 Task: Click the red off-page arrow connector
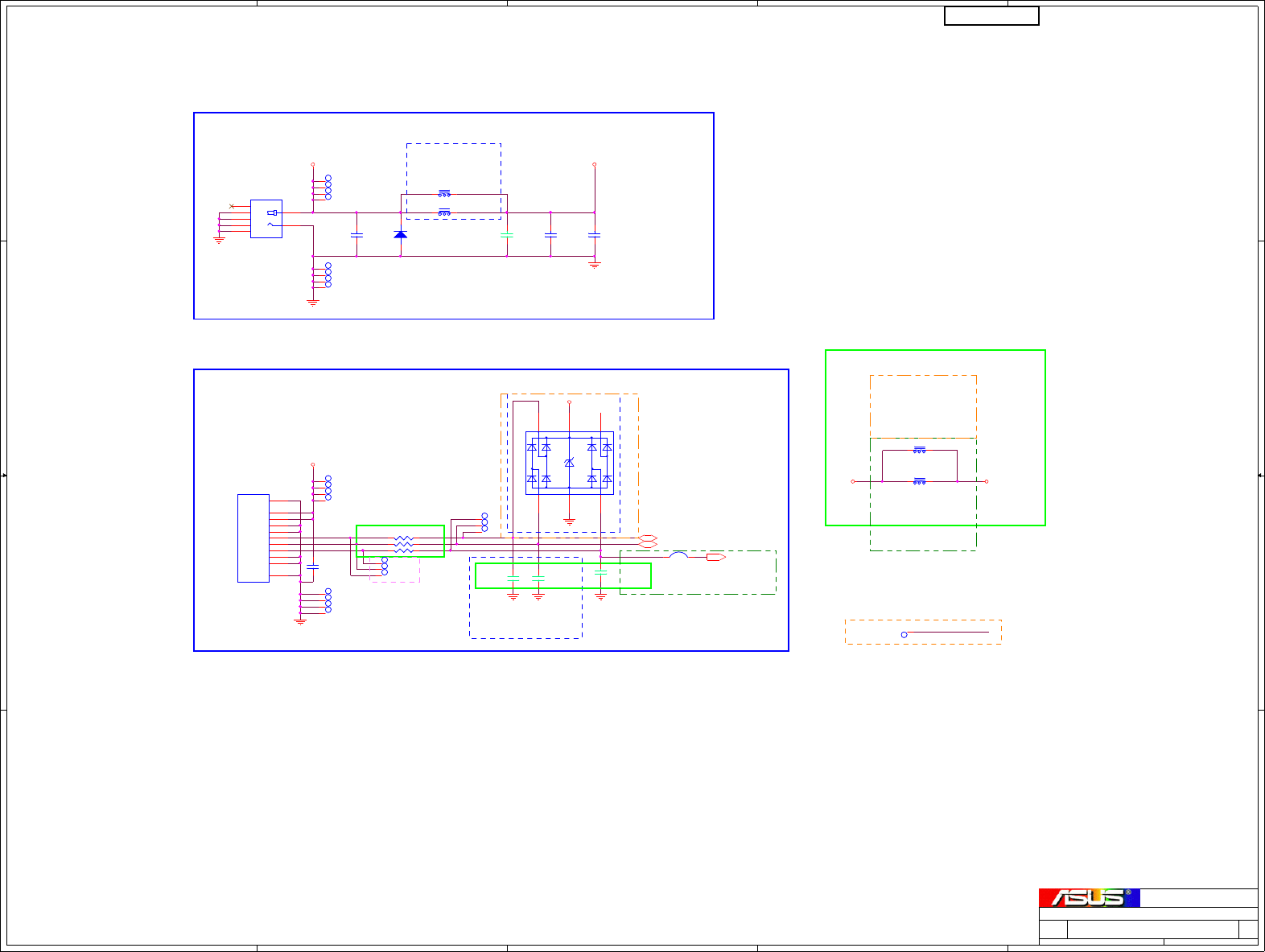(716, 557)
